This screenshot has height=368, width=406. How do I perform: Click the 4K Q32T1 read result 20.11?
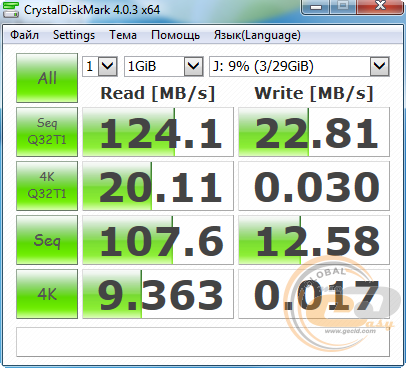tap(158, 186)
